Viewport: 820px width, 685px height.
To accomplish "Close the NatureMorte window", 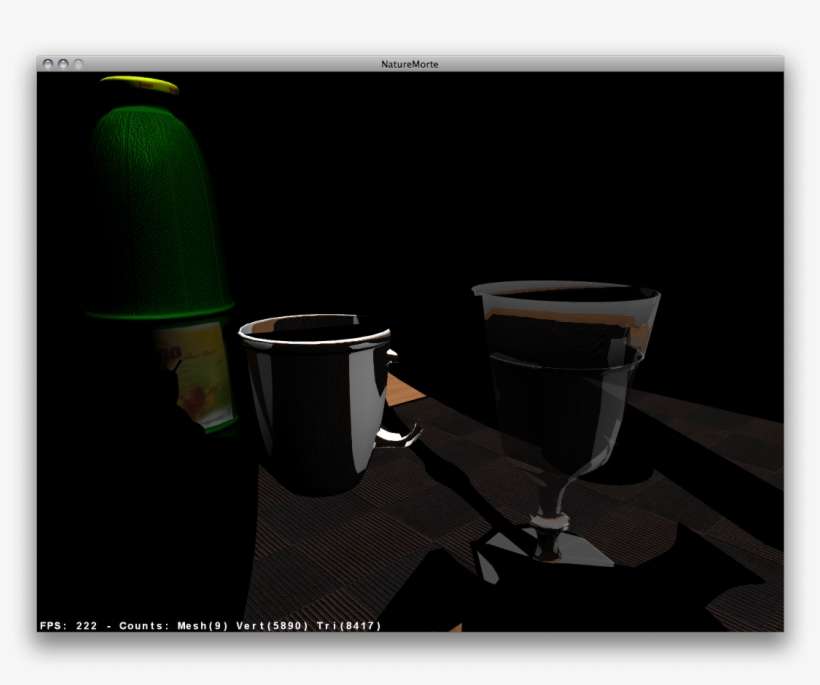I will pyautogui.click(x=47, y=64).
